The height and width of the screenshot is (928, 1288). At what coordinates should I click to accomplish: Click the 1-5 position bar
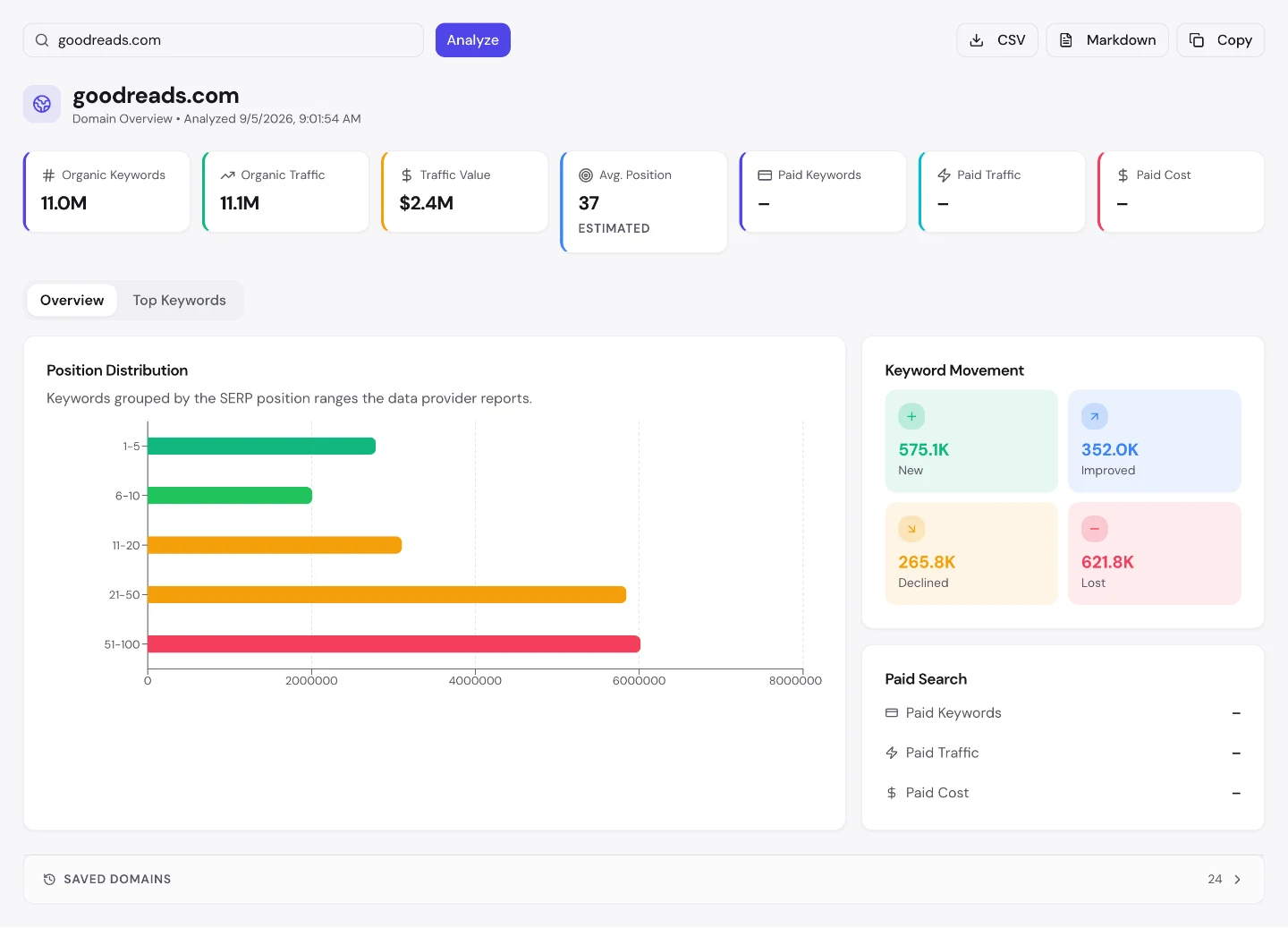262,446
